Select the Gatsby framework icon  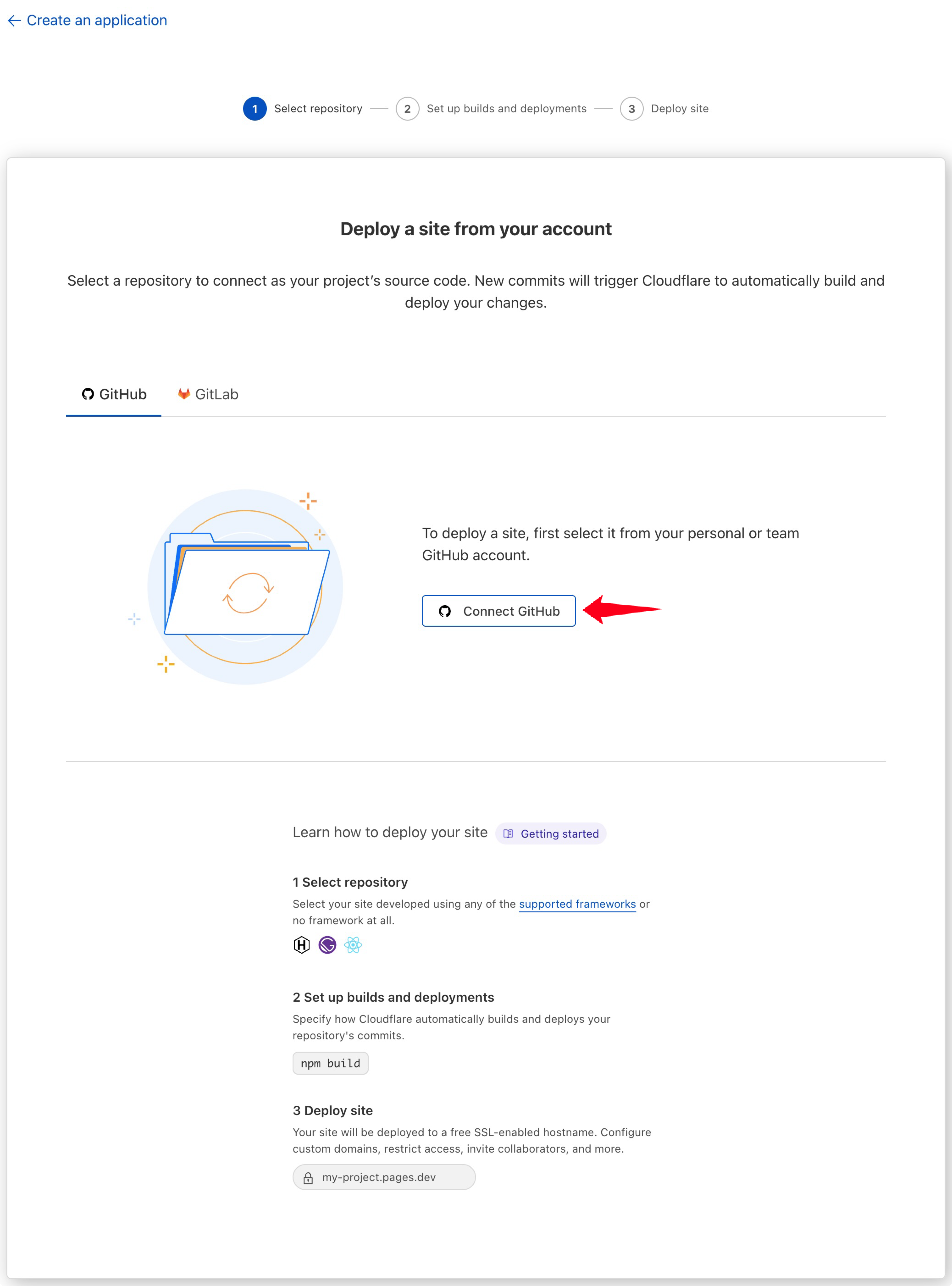[327, 944]
